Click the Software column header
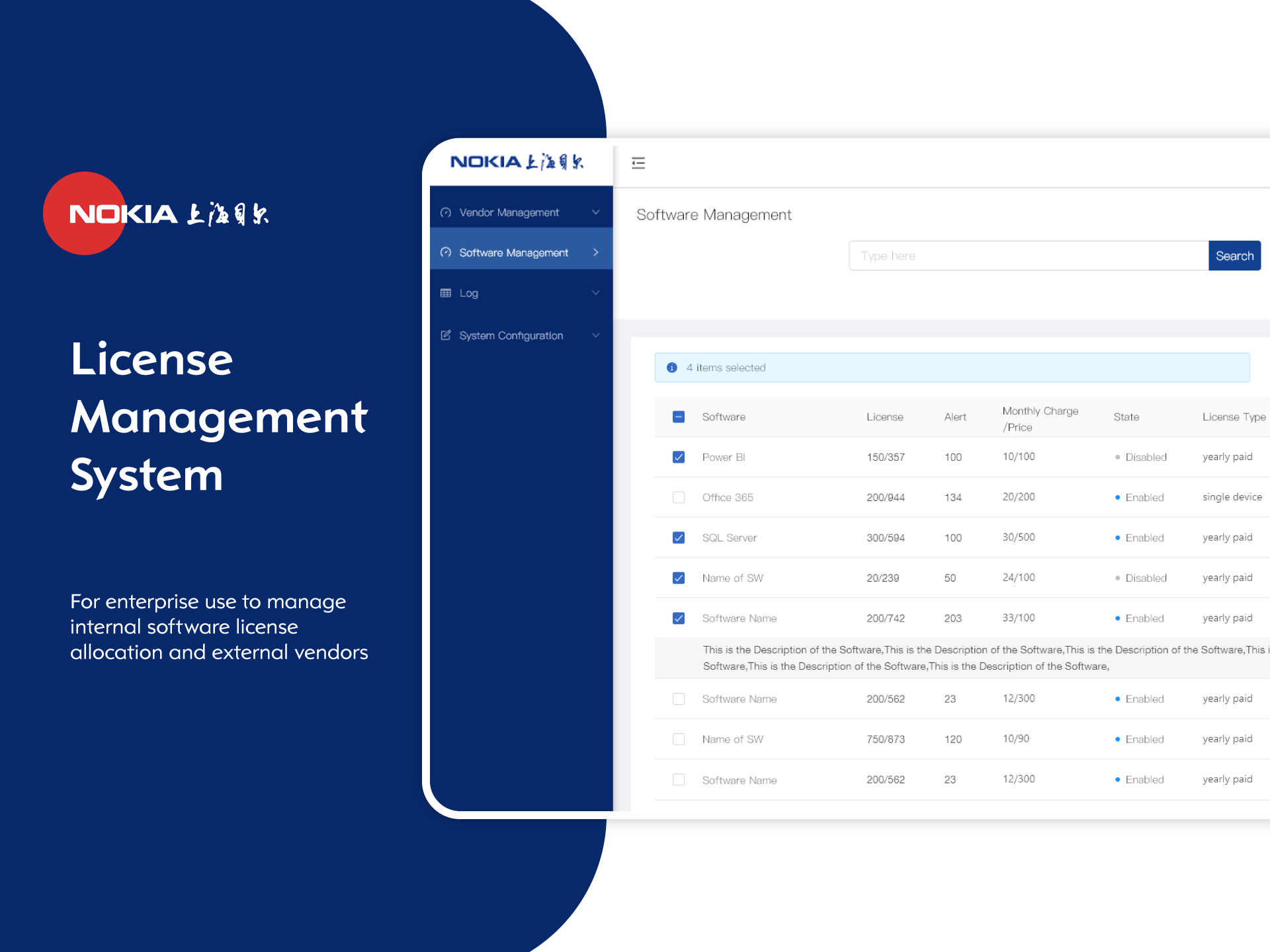1270x952 pixels. (x=724, y=416)
